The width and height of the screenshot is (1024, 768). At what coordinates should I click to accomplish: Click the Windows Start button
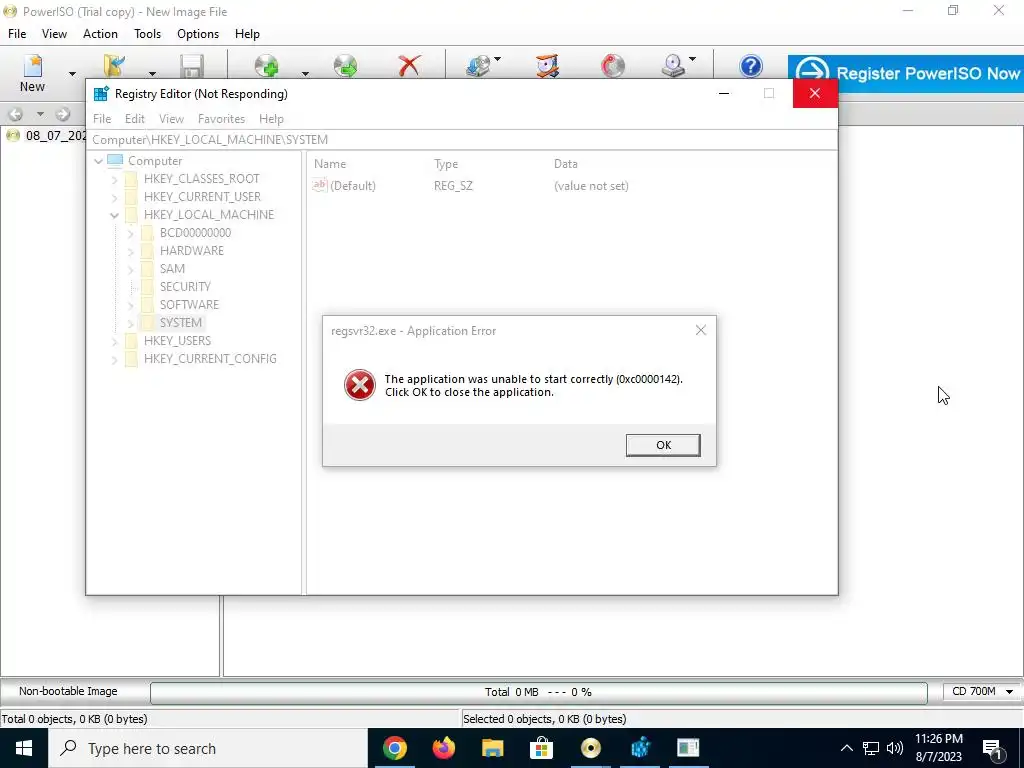pos(24,748)
